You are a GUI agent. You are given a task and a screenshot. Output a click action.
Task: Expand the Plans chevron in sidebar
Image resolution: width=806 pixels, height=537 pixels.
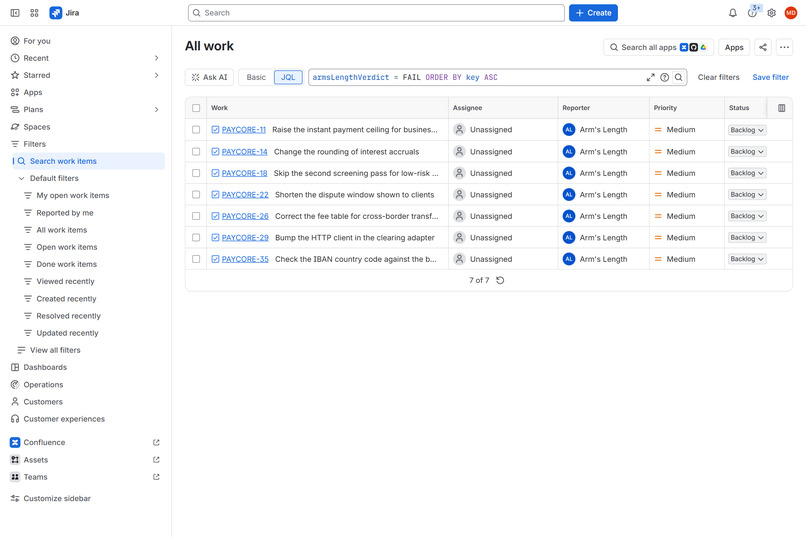(x=156, y=109)
